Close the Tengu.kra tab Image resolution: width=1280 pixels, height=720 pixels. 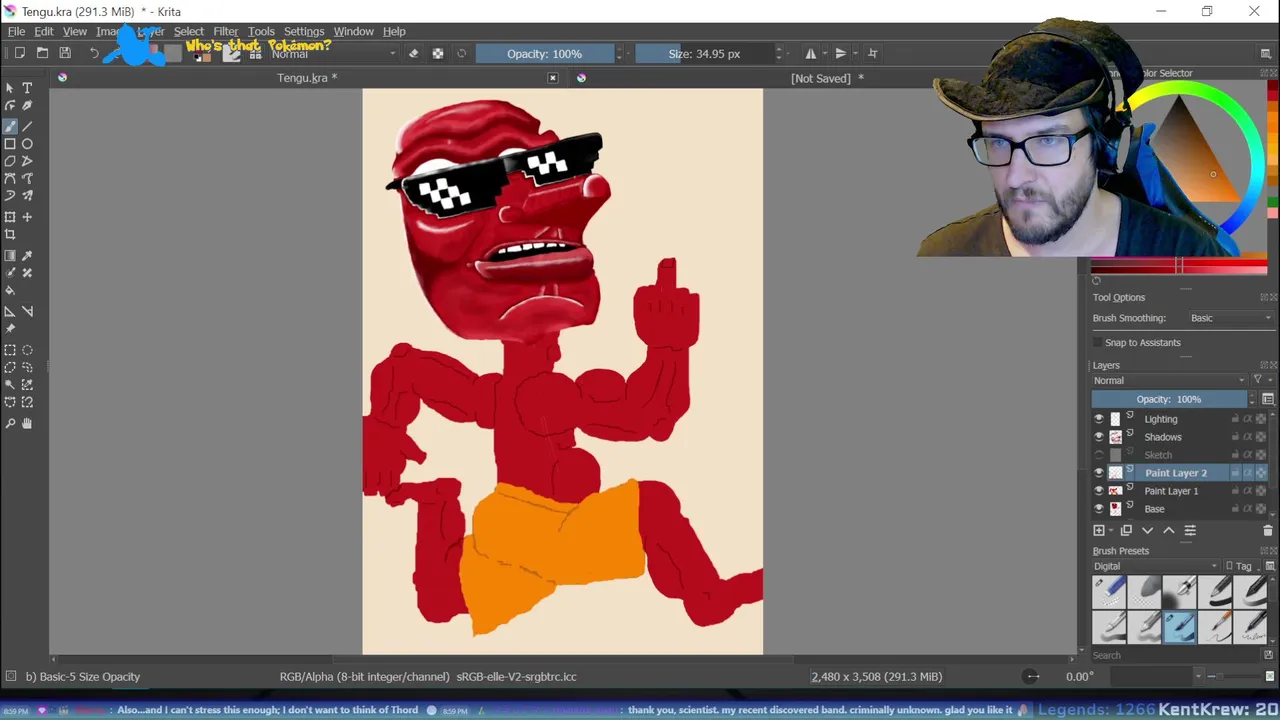(x=553, y=78)
